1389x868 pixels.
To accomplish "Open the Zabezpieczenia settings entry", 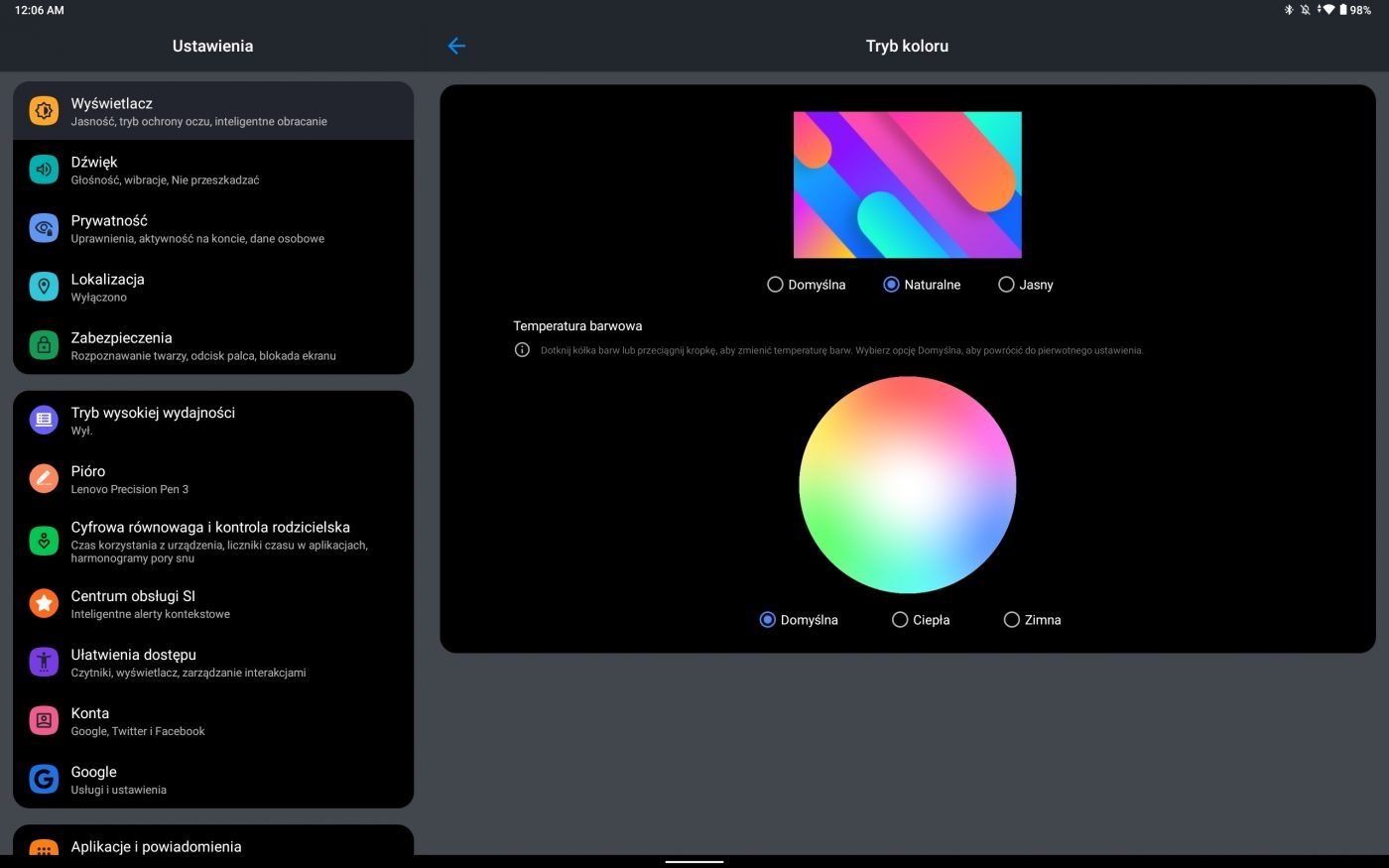I will [x=213, y=345].
